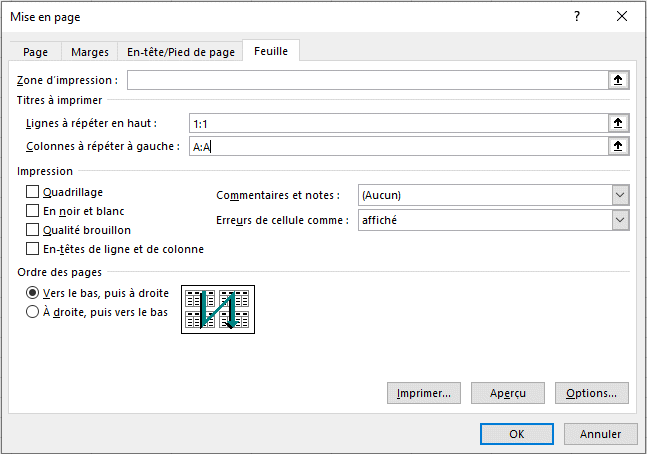Open the En-tête/Pied de page tab
Screen dimensions: 647x454
[x=181, y=52]
